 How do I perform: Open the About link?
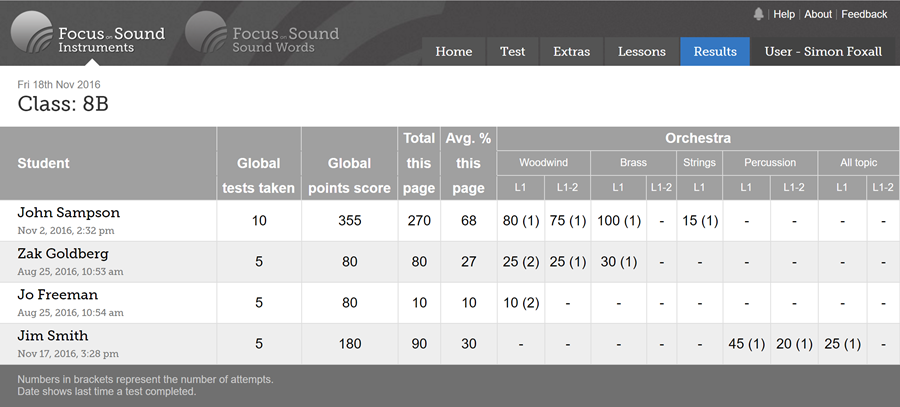(817, 14)
